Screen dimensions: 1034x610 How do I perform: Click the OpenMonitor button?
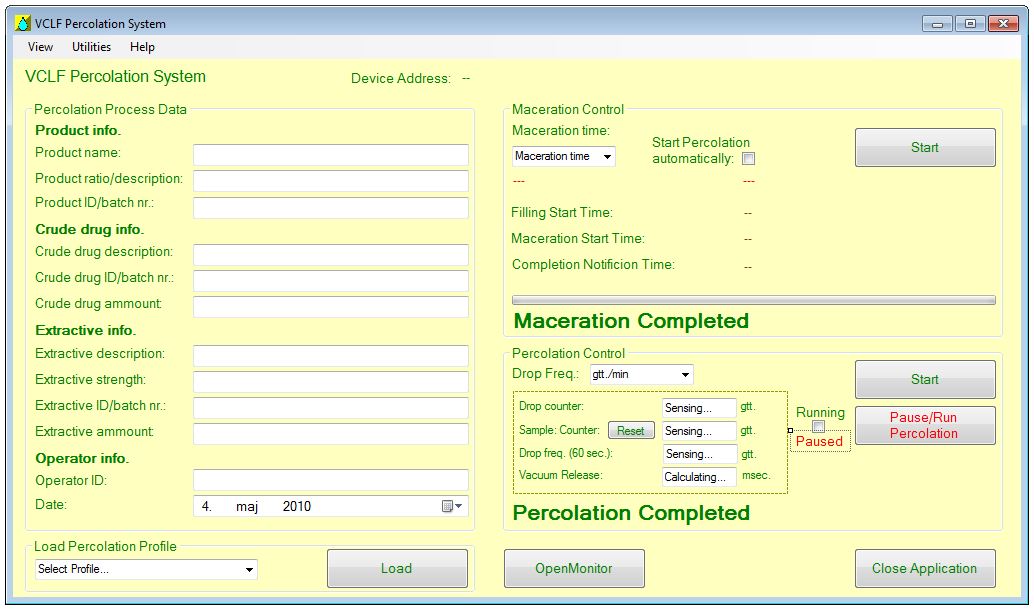[574, 568]
